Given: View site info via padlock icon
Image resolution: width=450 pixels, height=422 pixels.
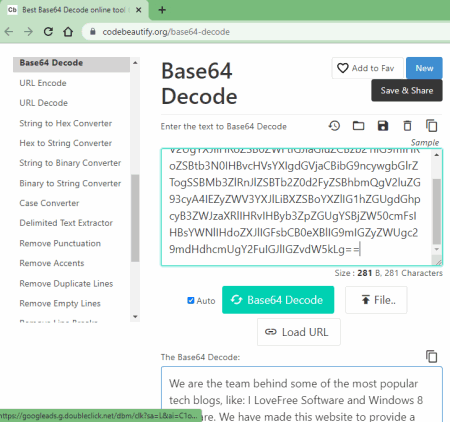Looking at the screenshot, I should (93, 32).
